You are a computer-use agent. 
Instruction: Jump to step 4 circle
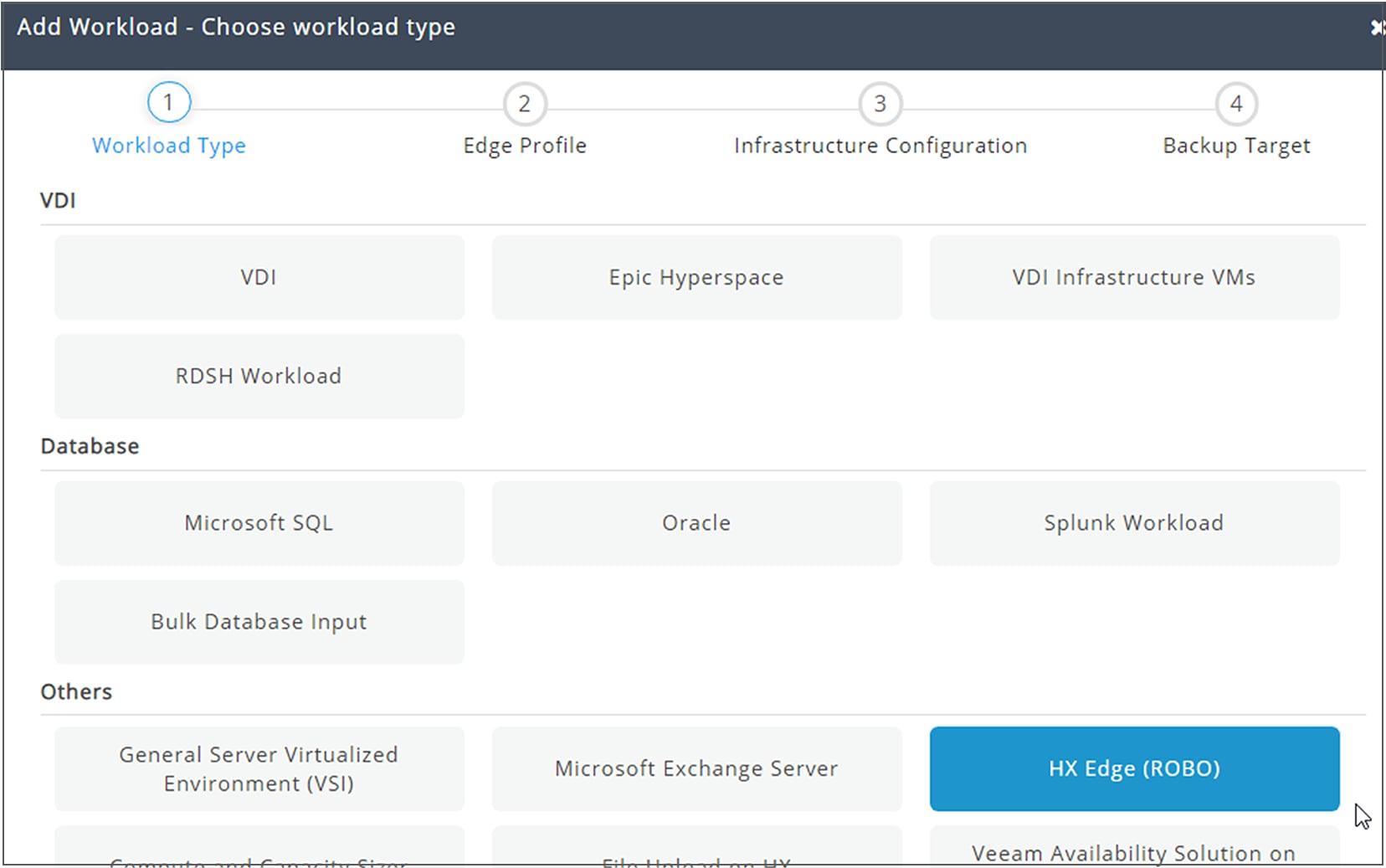point(1236,104)
